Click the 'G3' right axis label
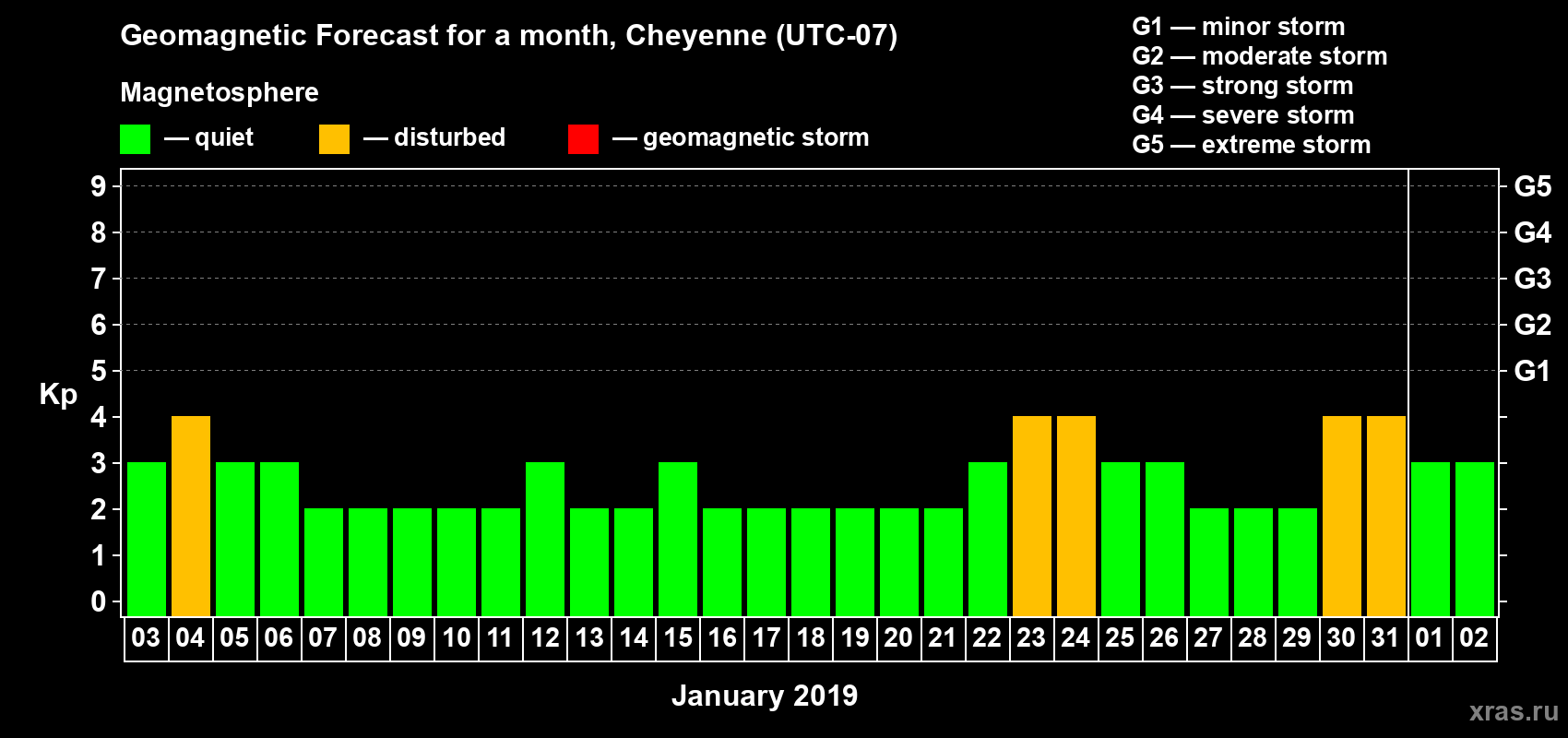 tap(1533, 279)
